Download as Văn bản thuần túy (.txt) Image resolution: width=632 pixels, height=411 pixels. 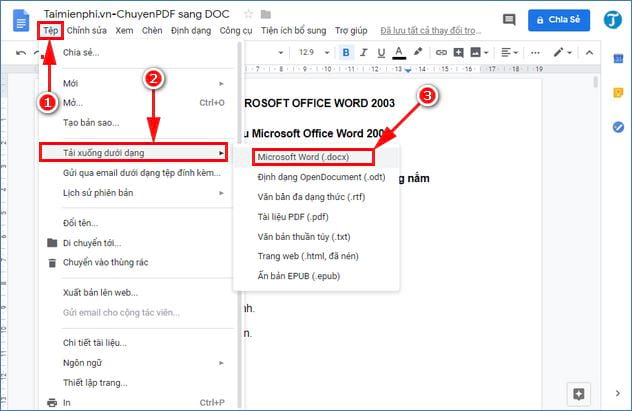(317, 237)
